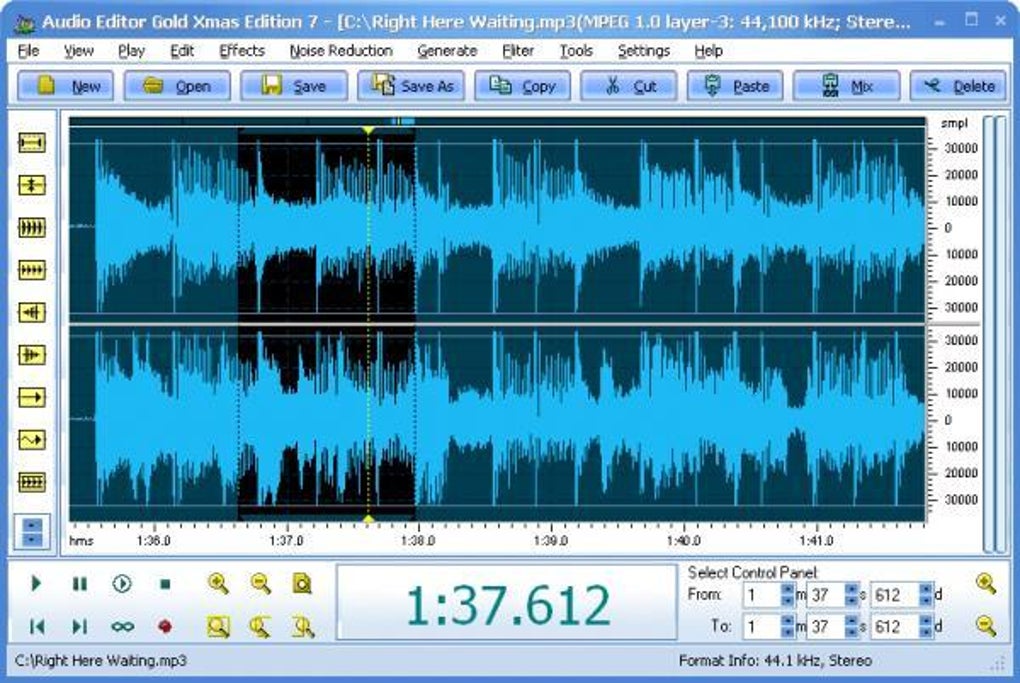Click the topmost yellow tool in left sidebar
Screen dimensions: 1020x683
pyautogui.click(x=32, y=143)
